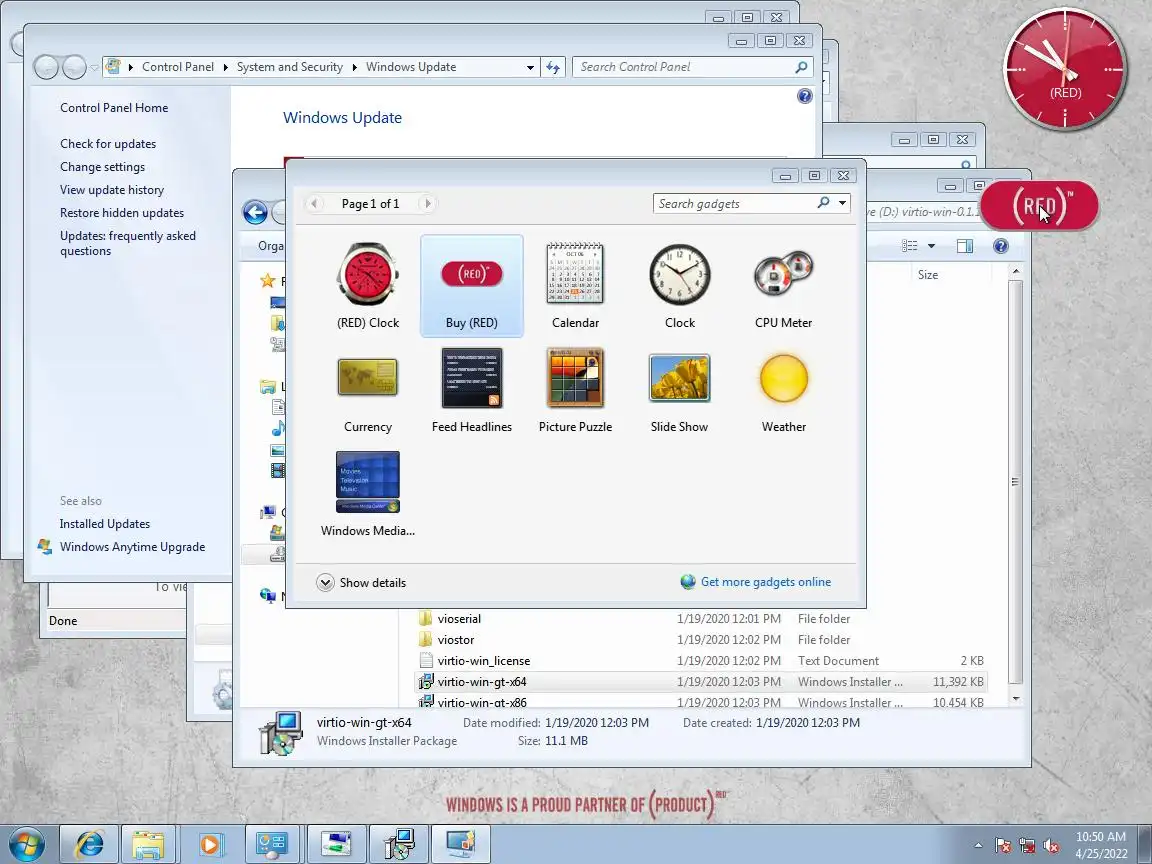1152x864 pixels.
Task: Open Windows Anytime Upgrade
Action: (x=132, y=547)
